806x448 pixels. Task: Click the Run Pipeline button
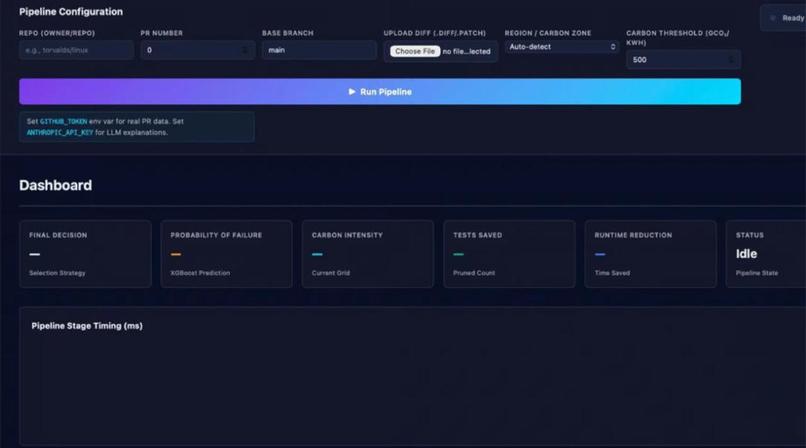(x=380, y=91)
